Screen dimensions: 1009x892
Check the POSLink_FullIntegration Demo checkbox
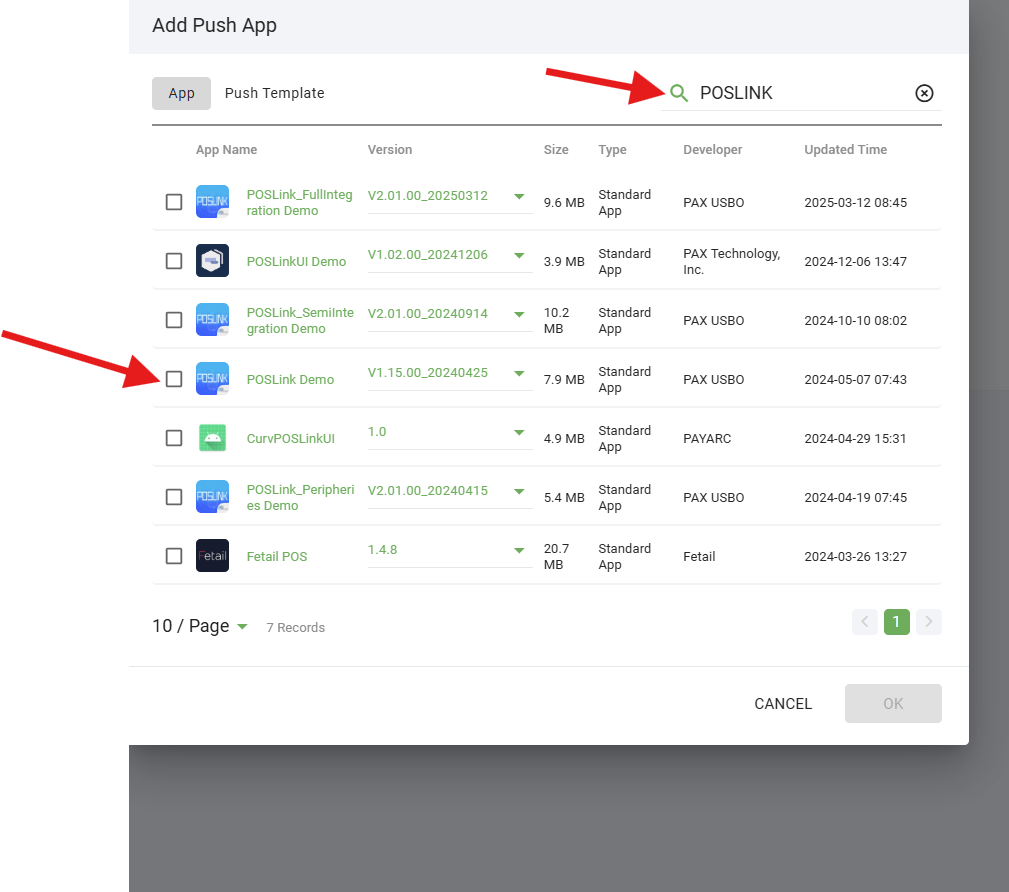pos(174,202)
